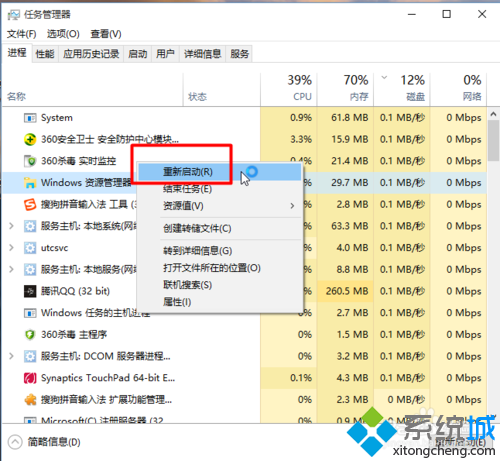
Task: Choose 重新启动(R) from the context menu
Action: pos(220,172)
